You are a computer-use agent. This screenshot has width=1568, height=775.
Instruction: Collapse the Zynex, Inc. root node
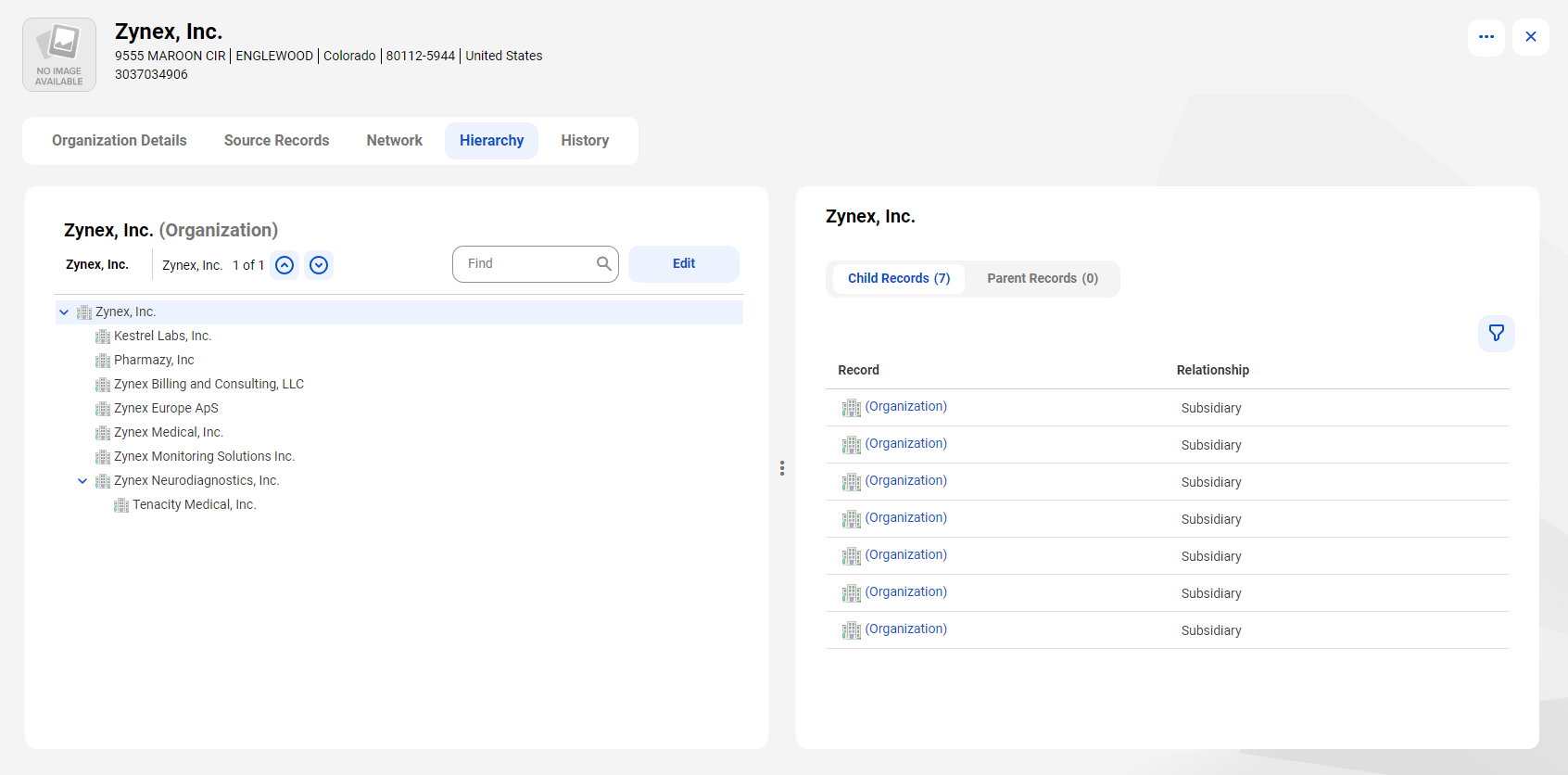pos(64,312)
